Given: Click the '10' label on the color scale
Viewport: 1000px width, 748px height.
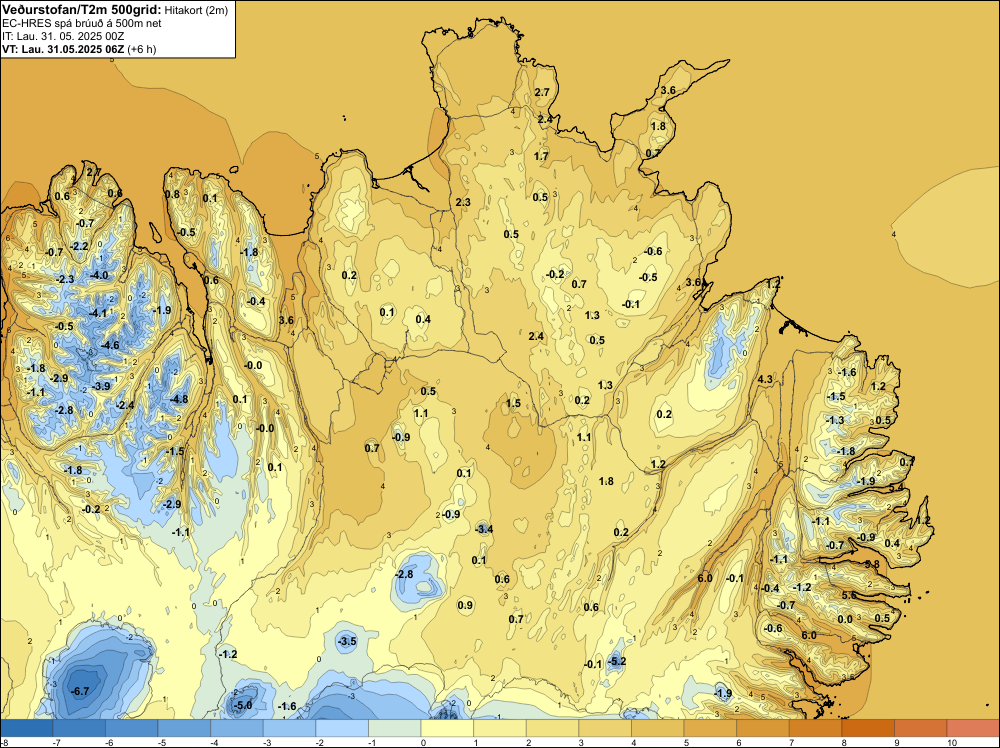Looking at the screenshot, I should pyautogui.click(x=952, y=742).
